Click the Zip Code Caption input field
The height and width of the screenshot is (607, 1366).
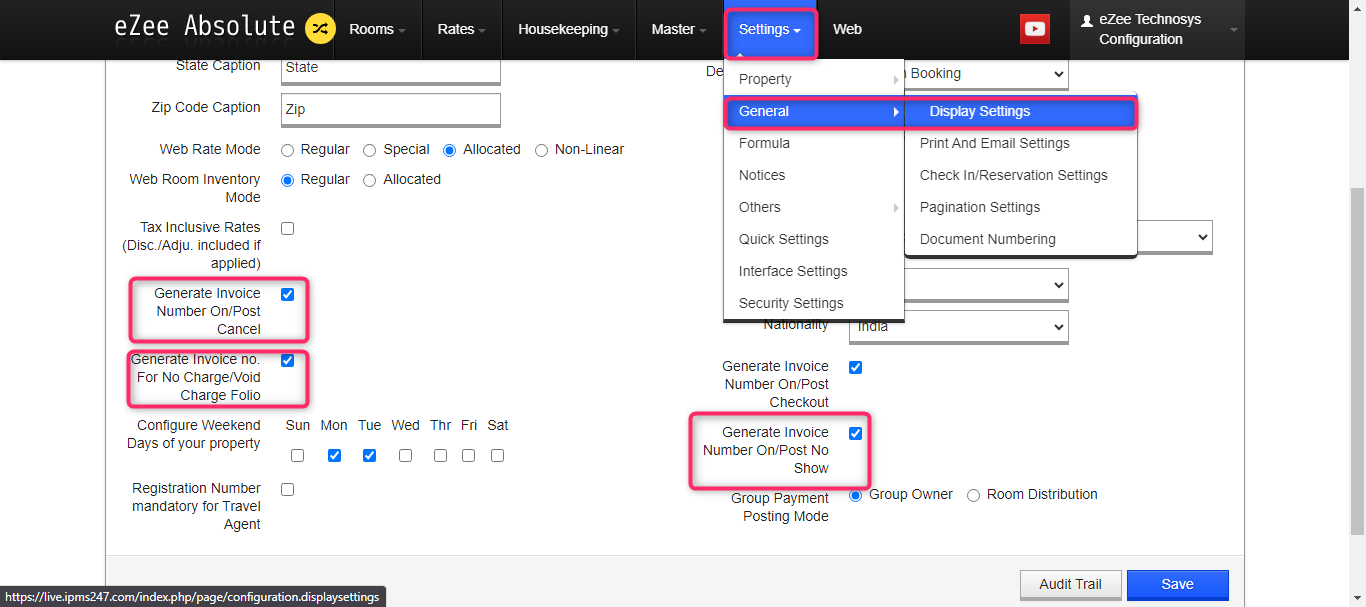point(390,110)
